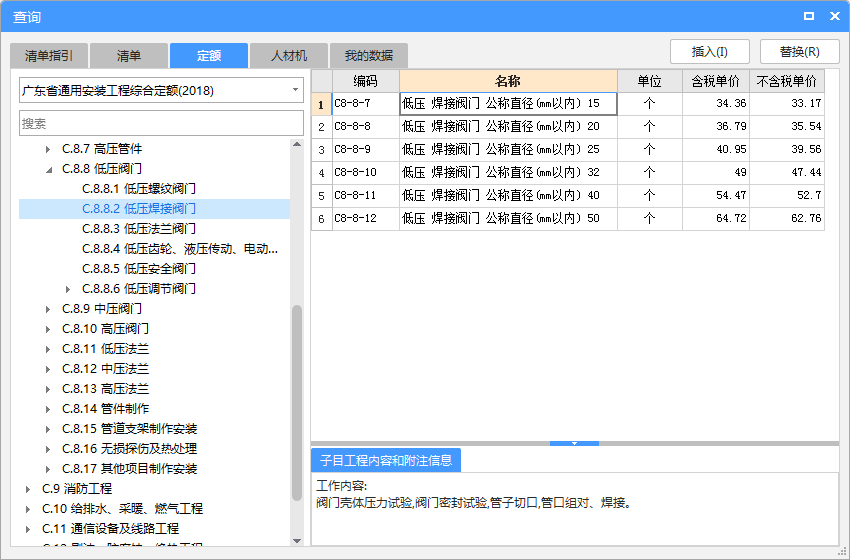This screenshot has width=850, height=560.
Task: Select code cell C8-8-11
Action: pyautogui.click(x=365, y=196)
